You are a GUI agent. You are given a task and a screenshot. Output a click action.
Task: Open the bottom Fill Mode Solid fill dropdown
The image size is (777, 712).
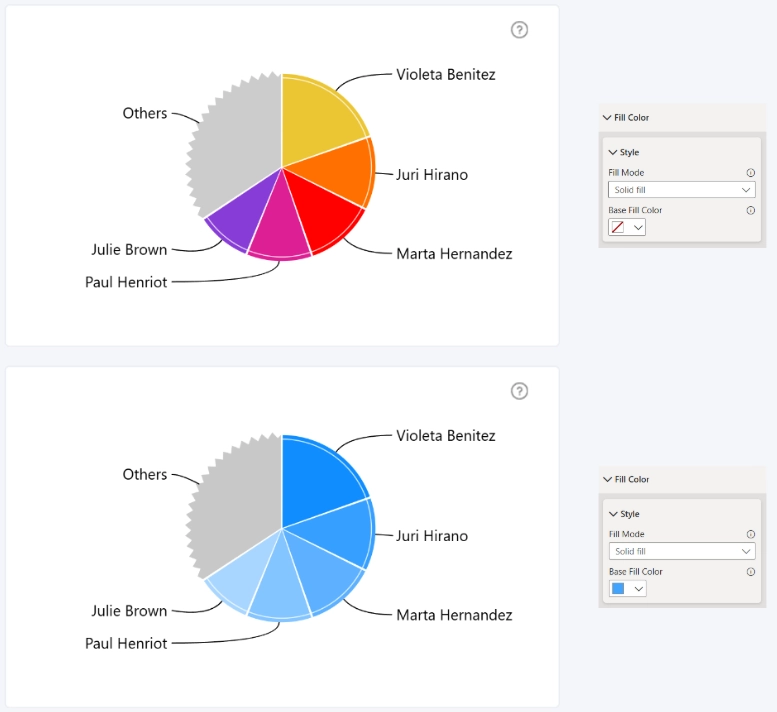[x=682, y=551]
